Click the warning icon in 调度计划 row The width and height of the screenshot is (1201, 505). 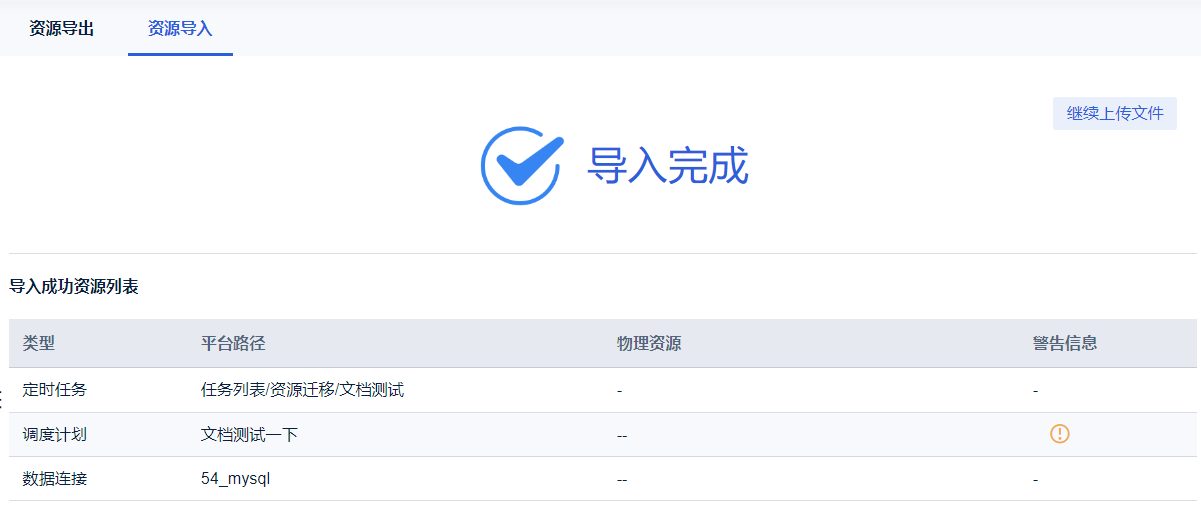point(1060,434)
